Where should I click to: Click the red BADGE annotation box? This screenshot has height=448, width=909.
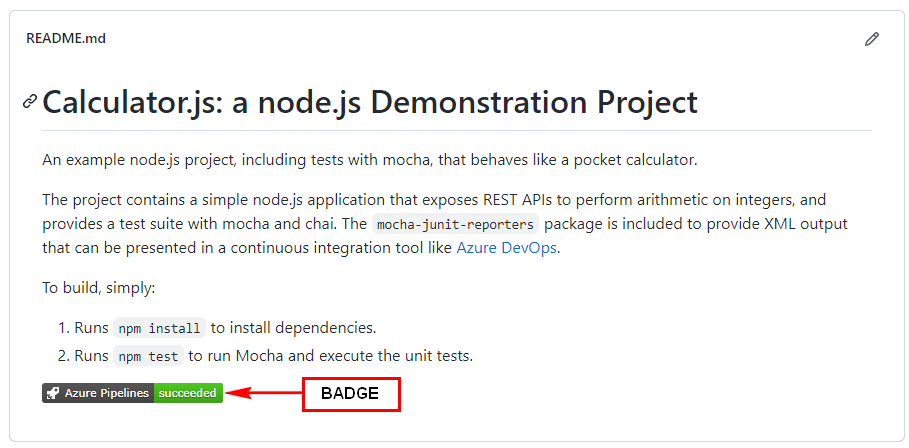[351, 395]
